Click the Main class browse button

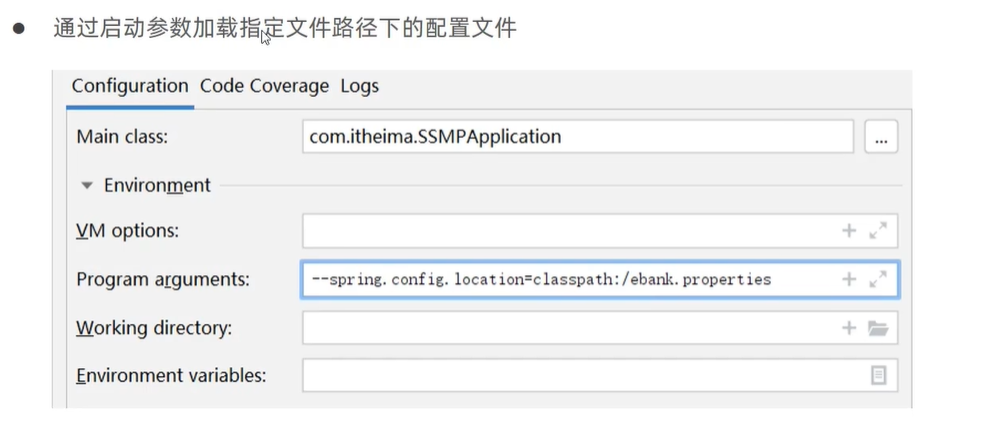(x=881, y=137)
